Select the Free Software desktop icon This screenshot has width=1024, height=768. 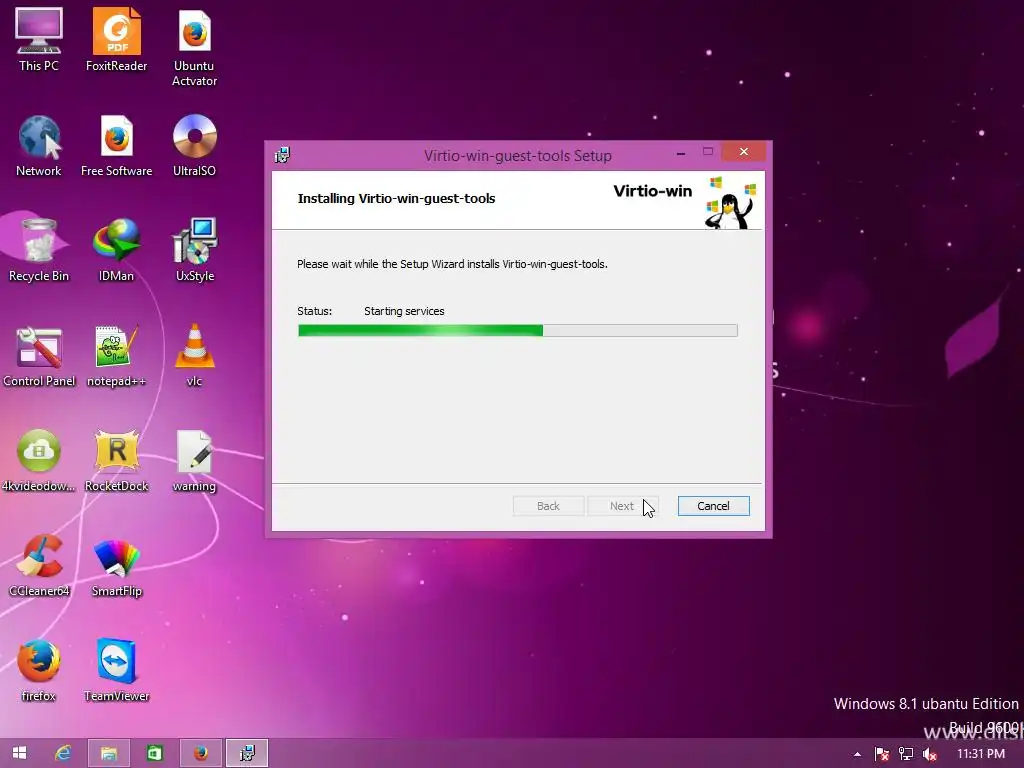coord(116,145)
